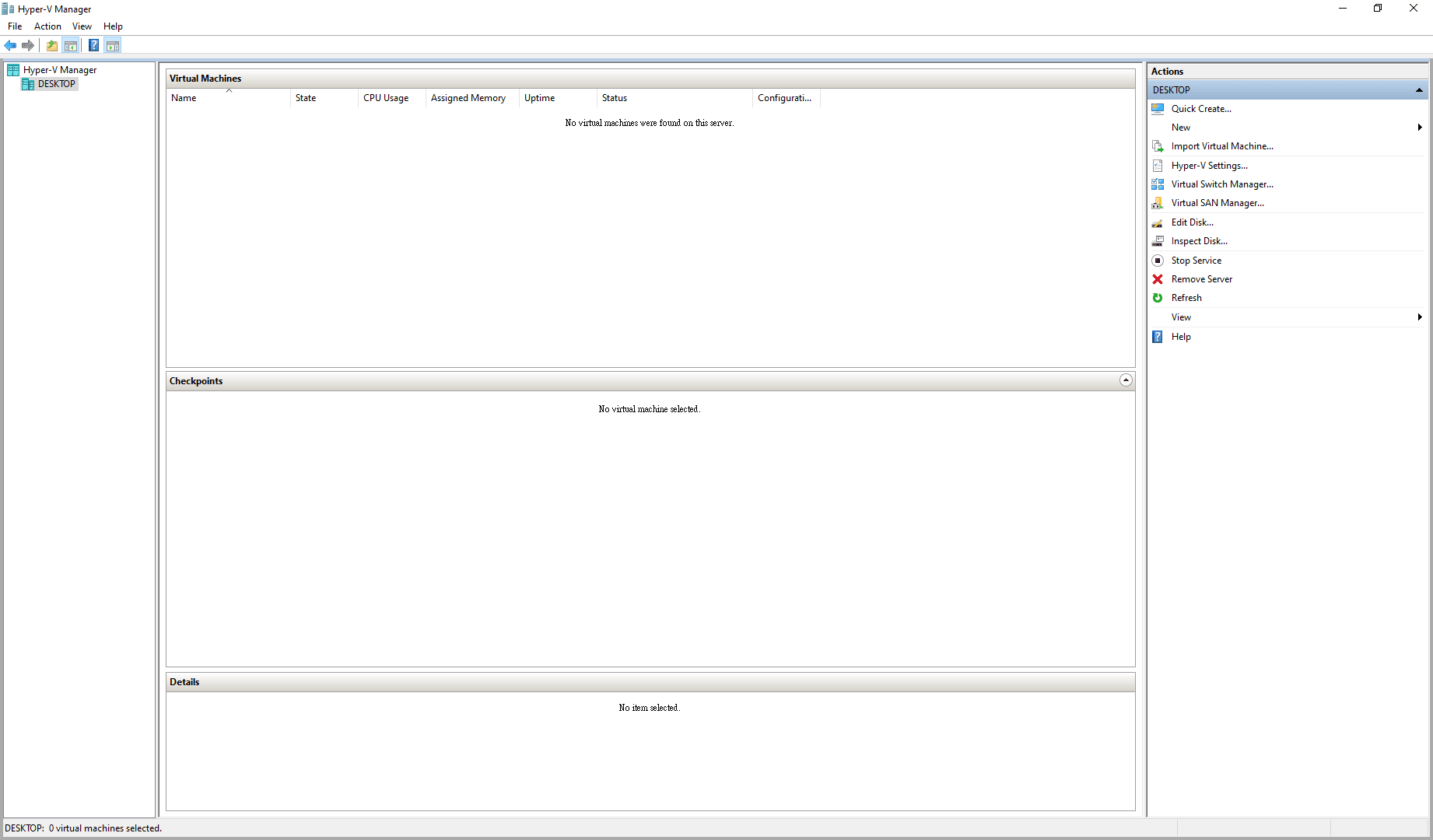Open the Virtual Switch Manager
Image resolution: width=1433 pixels, height=840 pixels.
coord(1221,184)
